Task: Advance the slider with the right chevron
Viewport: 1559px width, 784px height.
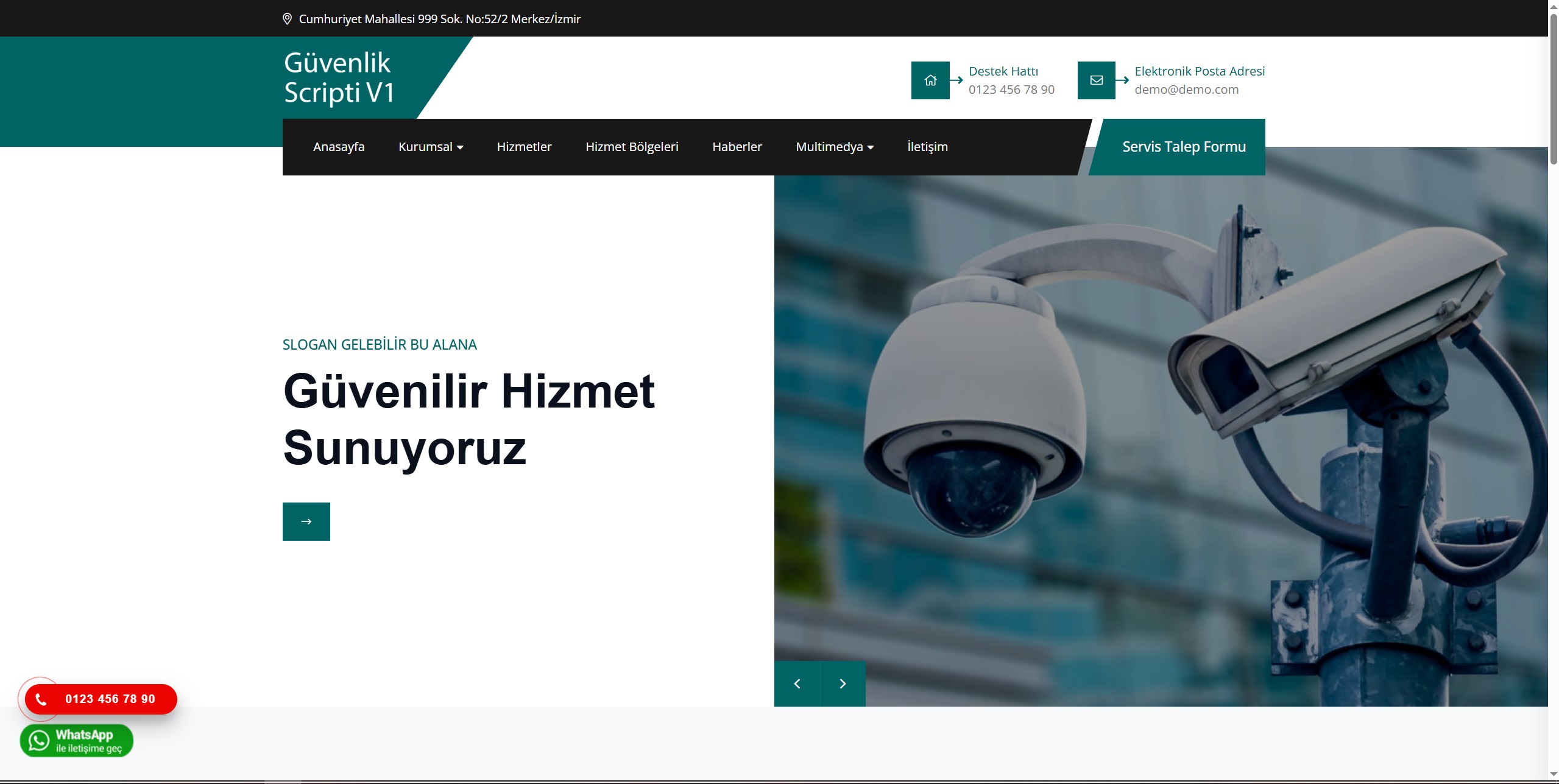Action: click(843, 683)
